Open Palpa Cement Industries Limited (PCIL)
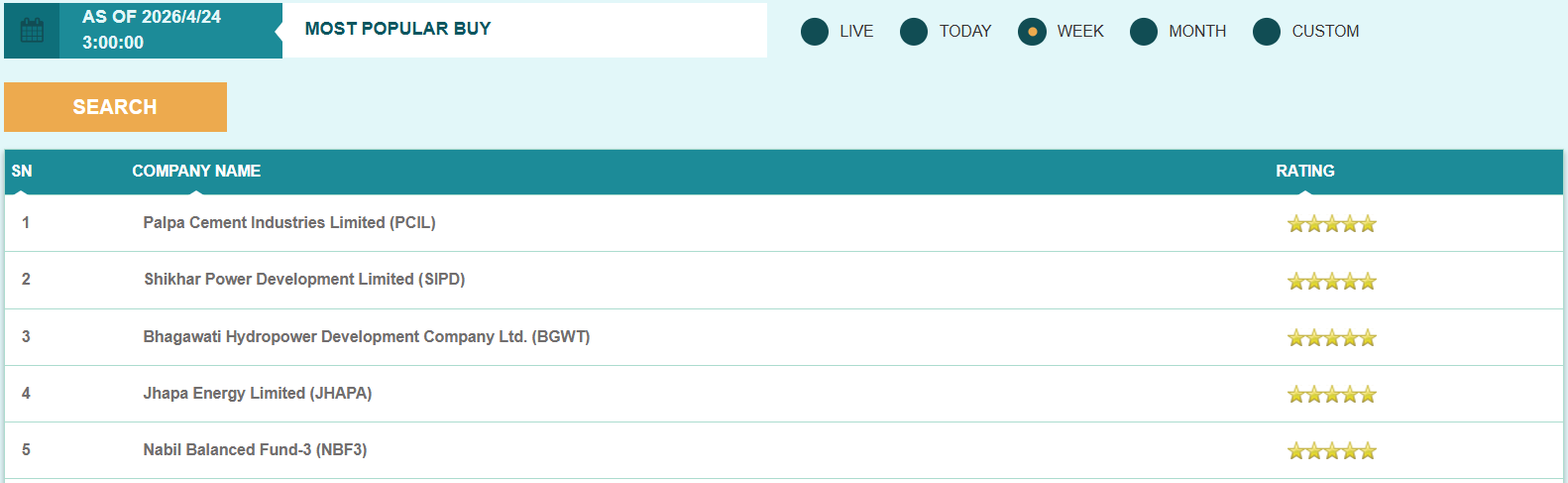This screenshot has height=483, width=1568. click(x=289, y=223)
